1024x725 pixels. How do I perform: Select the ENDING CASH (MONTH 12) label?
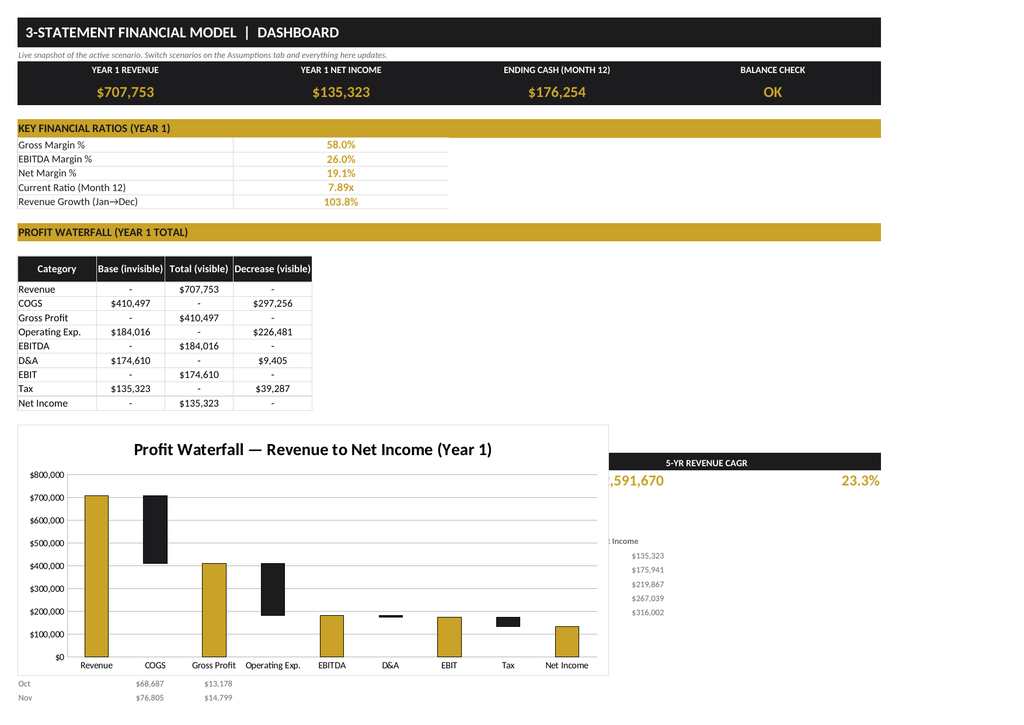(556, 70)
